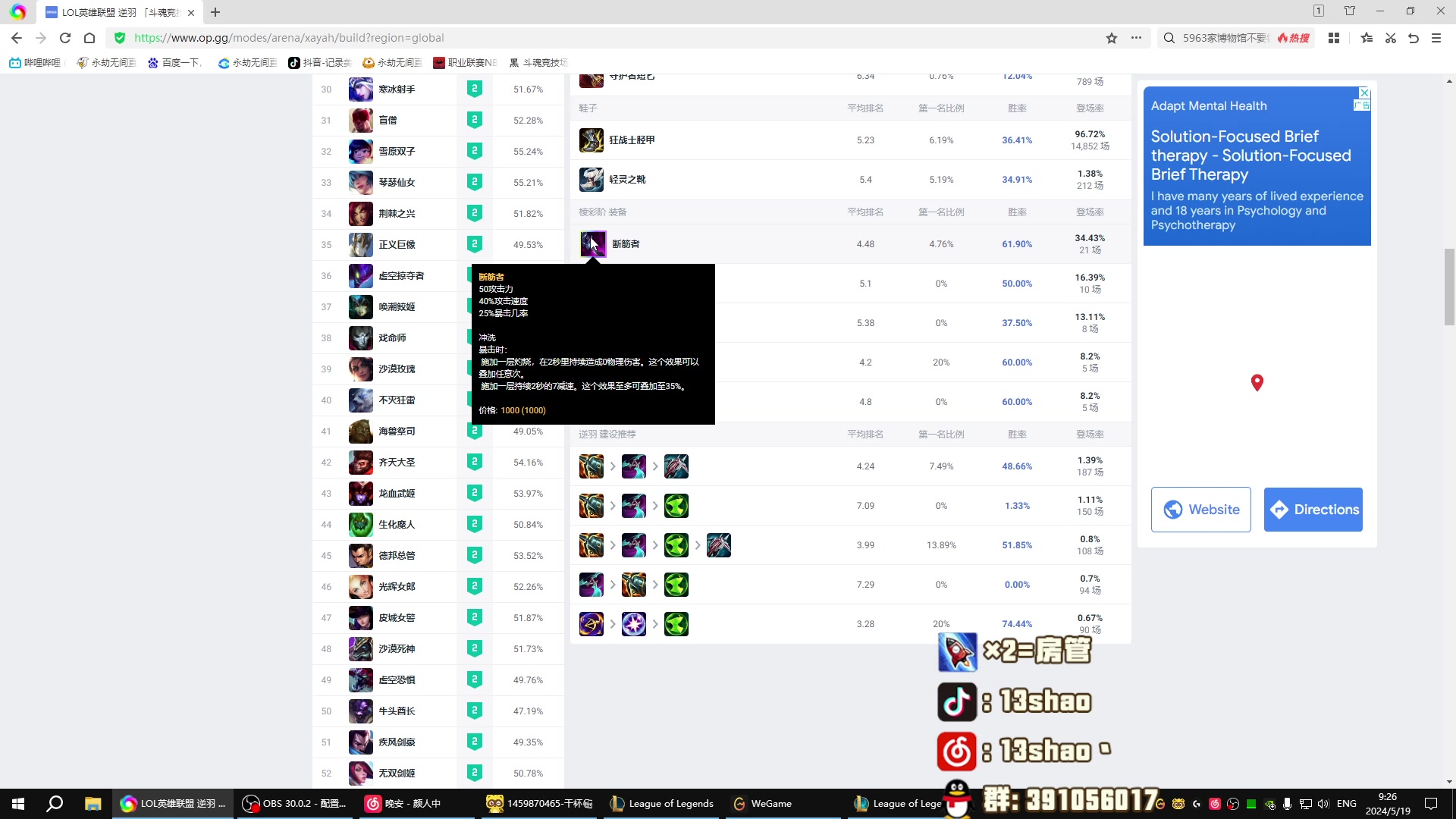
Task: Click 疾风剑豪 champion name
Action: [397, 742]
